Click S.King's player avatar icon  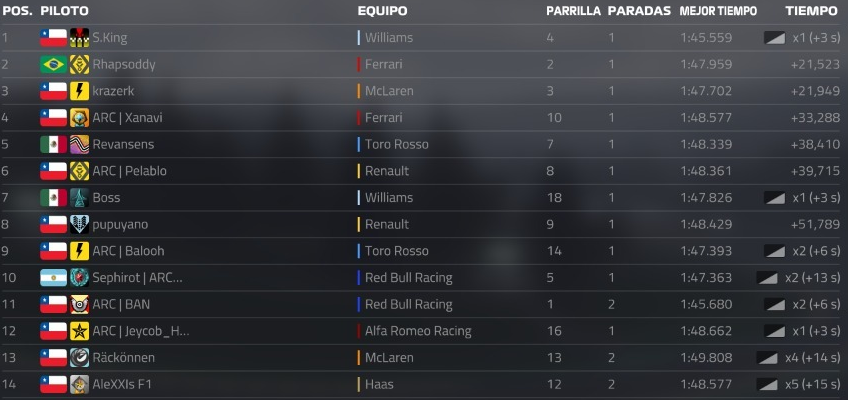pyautogui.click(x=80, y=38)
